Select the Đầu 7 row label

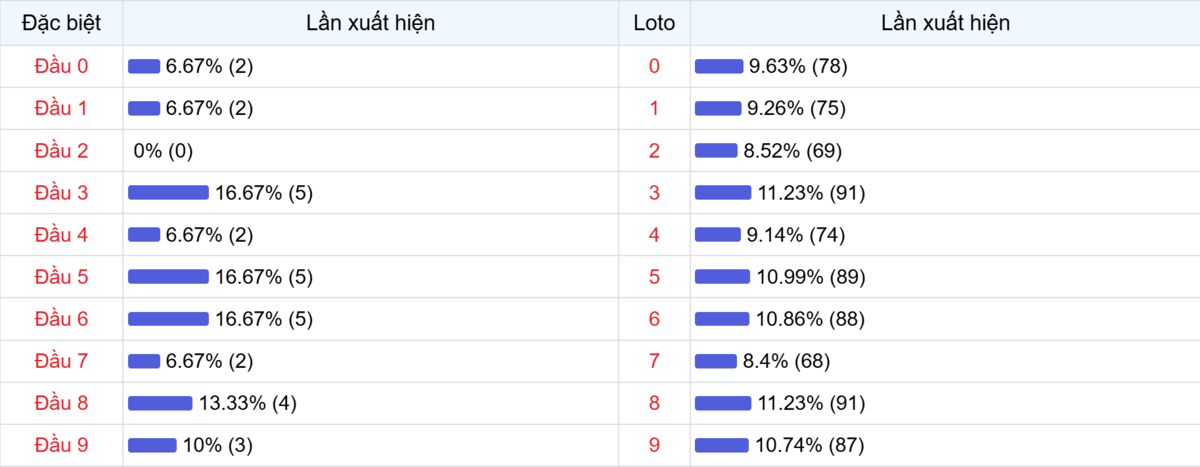(x=61, y=361)
